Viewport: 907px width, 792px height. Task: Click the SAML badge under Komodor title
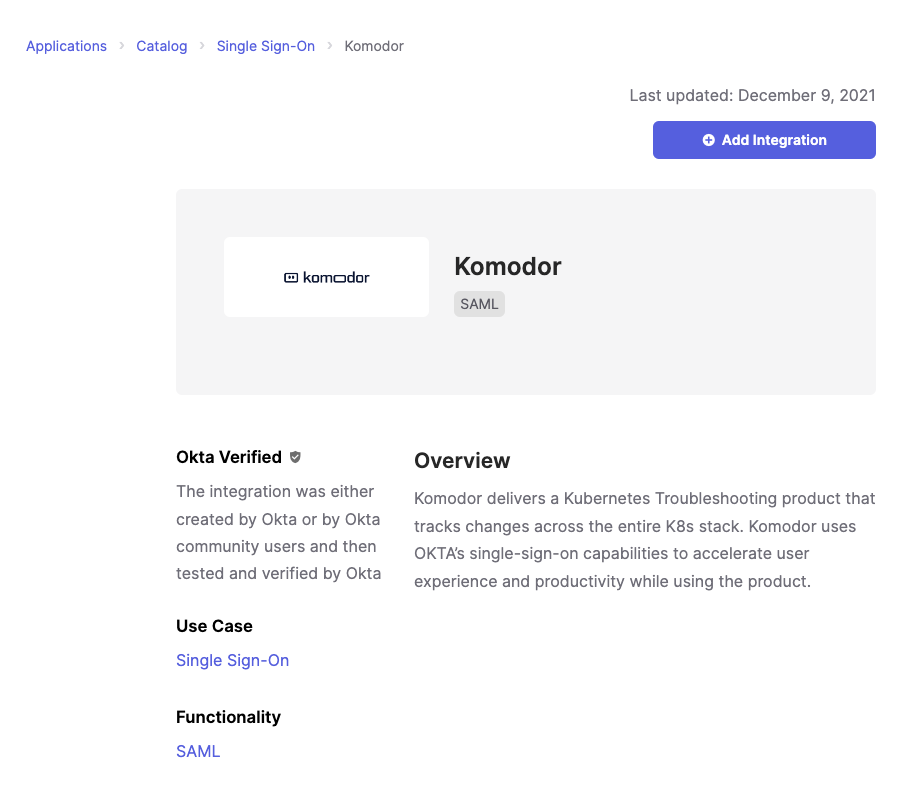click(479, 304)
